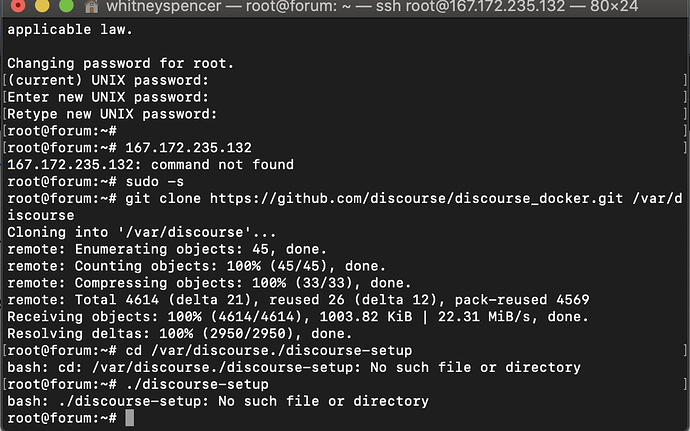Minimize the terminal using the yellow button
The image size is (690, 431).
click(x=42, y=5)
